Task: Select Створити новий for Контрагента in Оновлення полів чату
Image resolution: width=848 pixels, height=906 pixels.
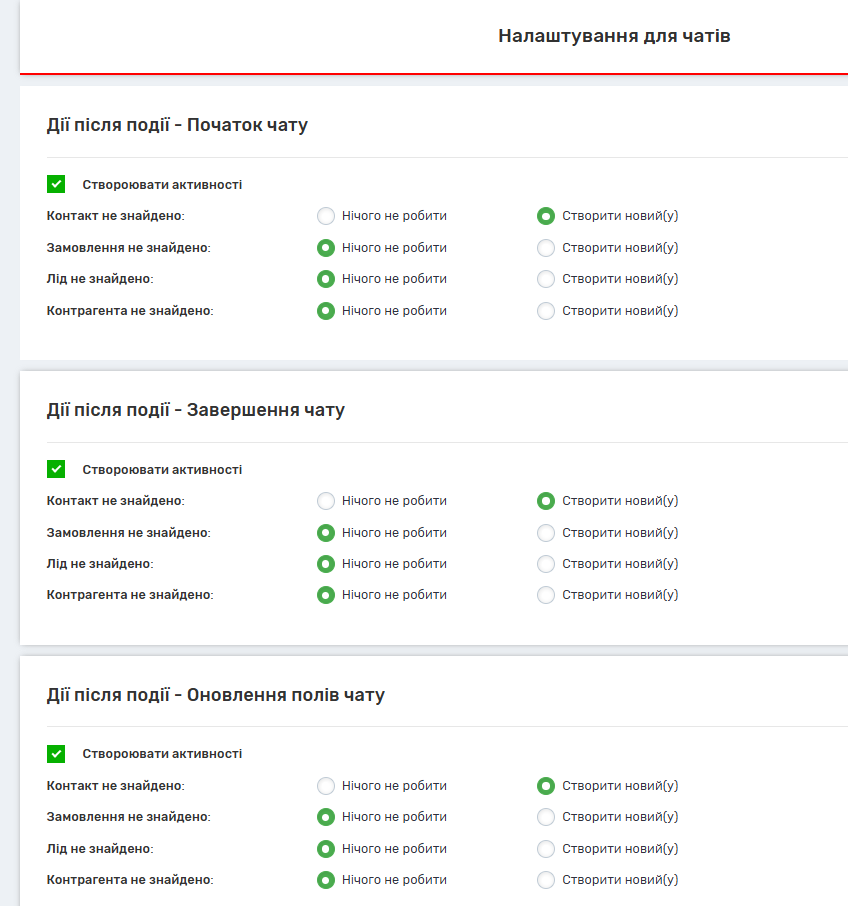Action: [546, 881]
